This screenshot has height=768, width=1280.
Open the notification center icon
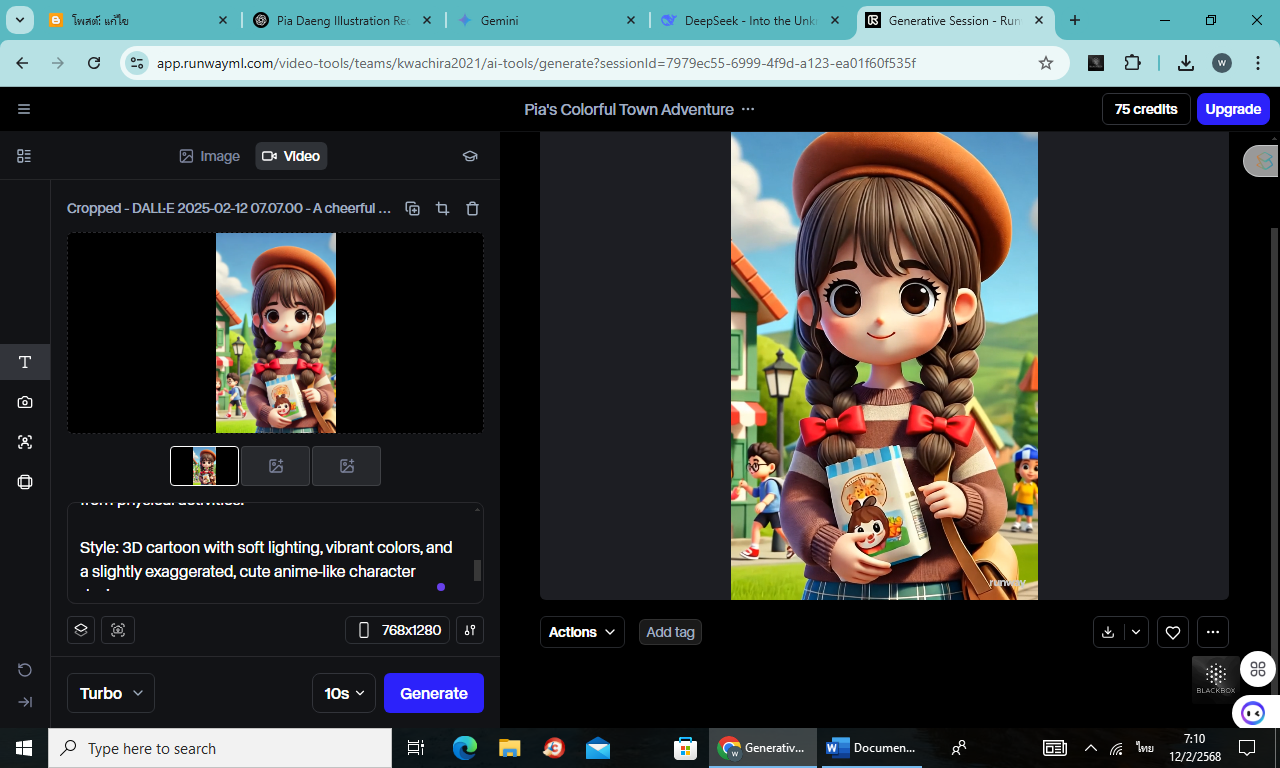(x=1247, y=748)
